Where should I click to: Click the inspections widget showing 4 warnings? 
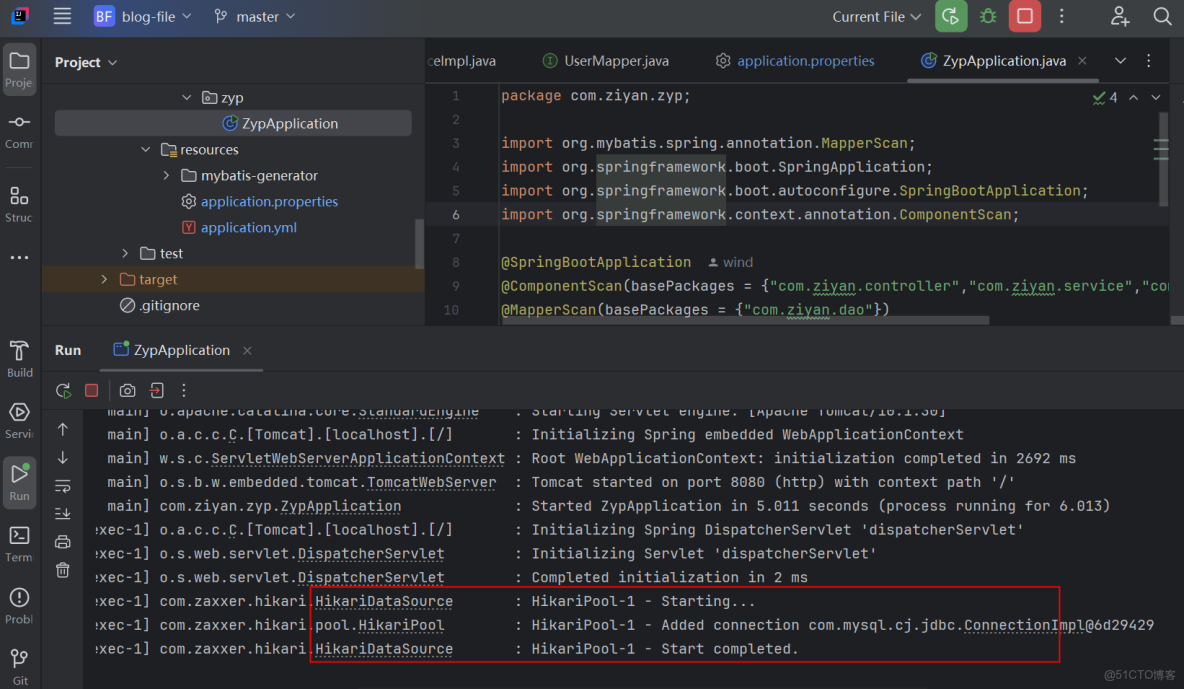click(x=1106, y=95)
